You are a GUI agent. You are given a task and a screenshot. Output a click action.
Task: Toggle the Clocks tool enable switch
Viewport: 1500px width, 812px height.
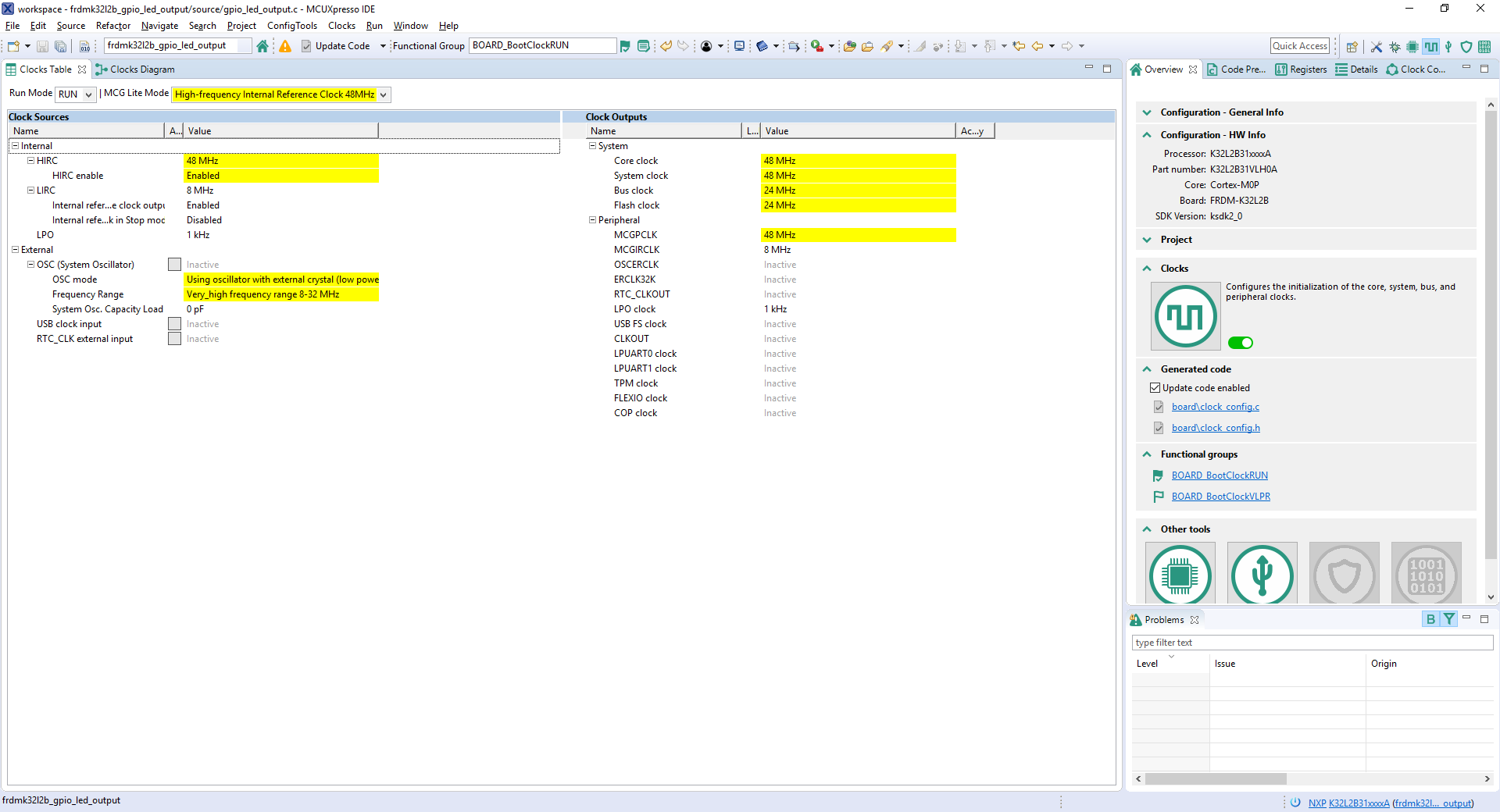click(x=1240, y=343)
